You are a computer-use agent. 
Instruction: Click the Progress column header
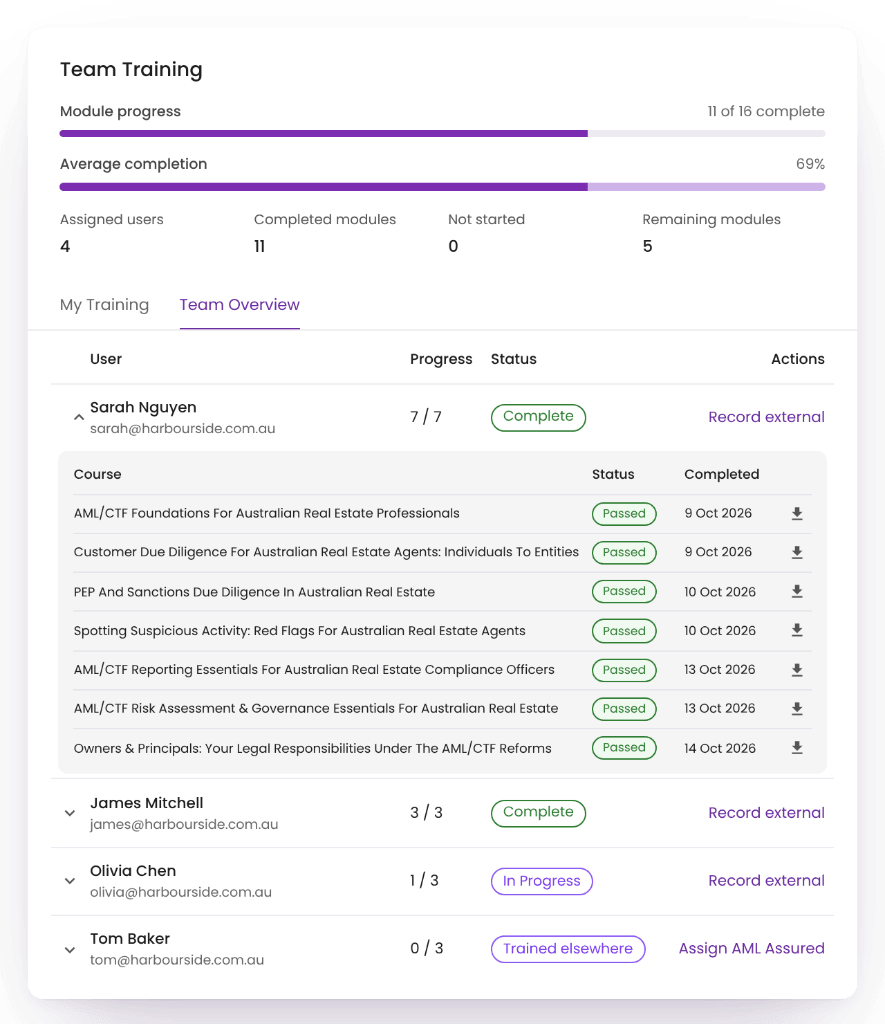tap(441, 359)
